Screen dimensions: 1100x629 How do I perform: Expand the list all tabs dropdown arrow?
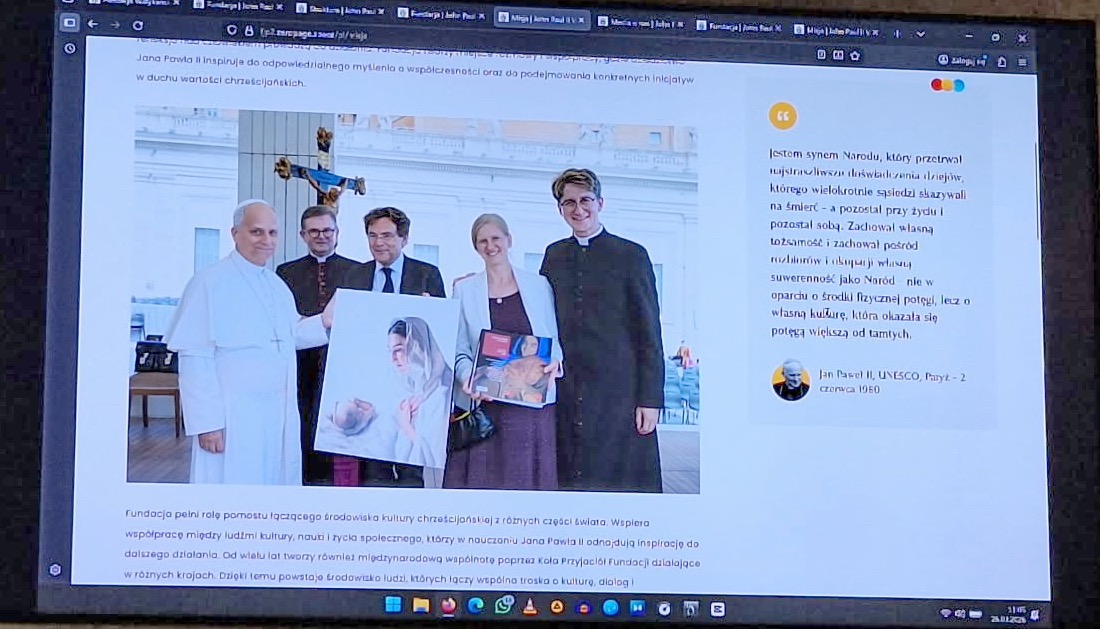point(920,33)
